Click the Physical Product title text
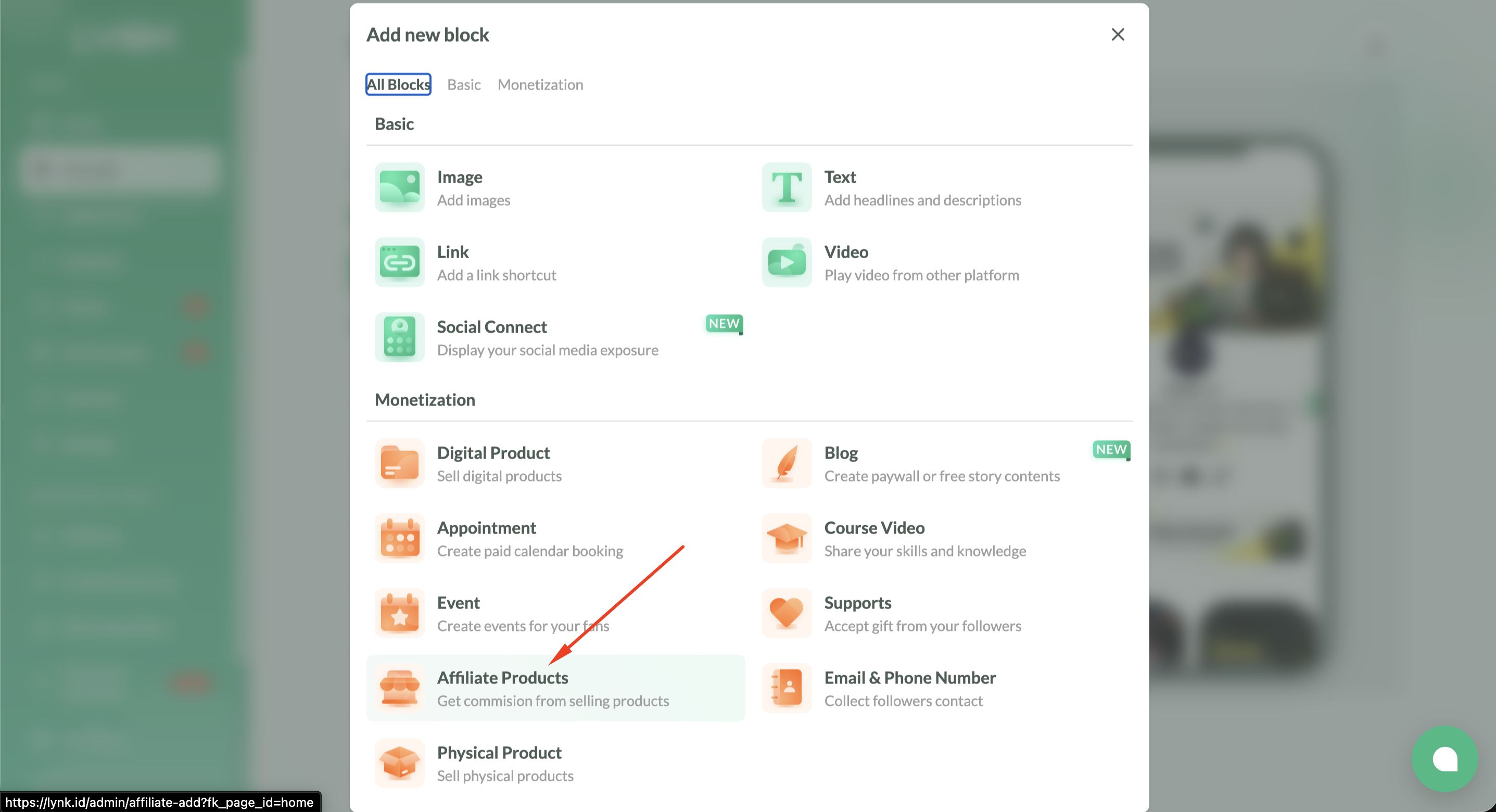 tap(499, 753)
